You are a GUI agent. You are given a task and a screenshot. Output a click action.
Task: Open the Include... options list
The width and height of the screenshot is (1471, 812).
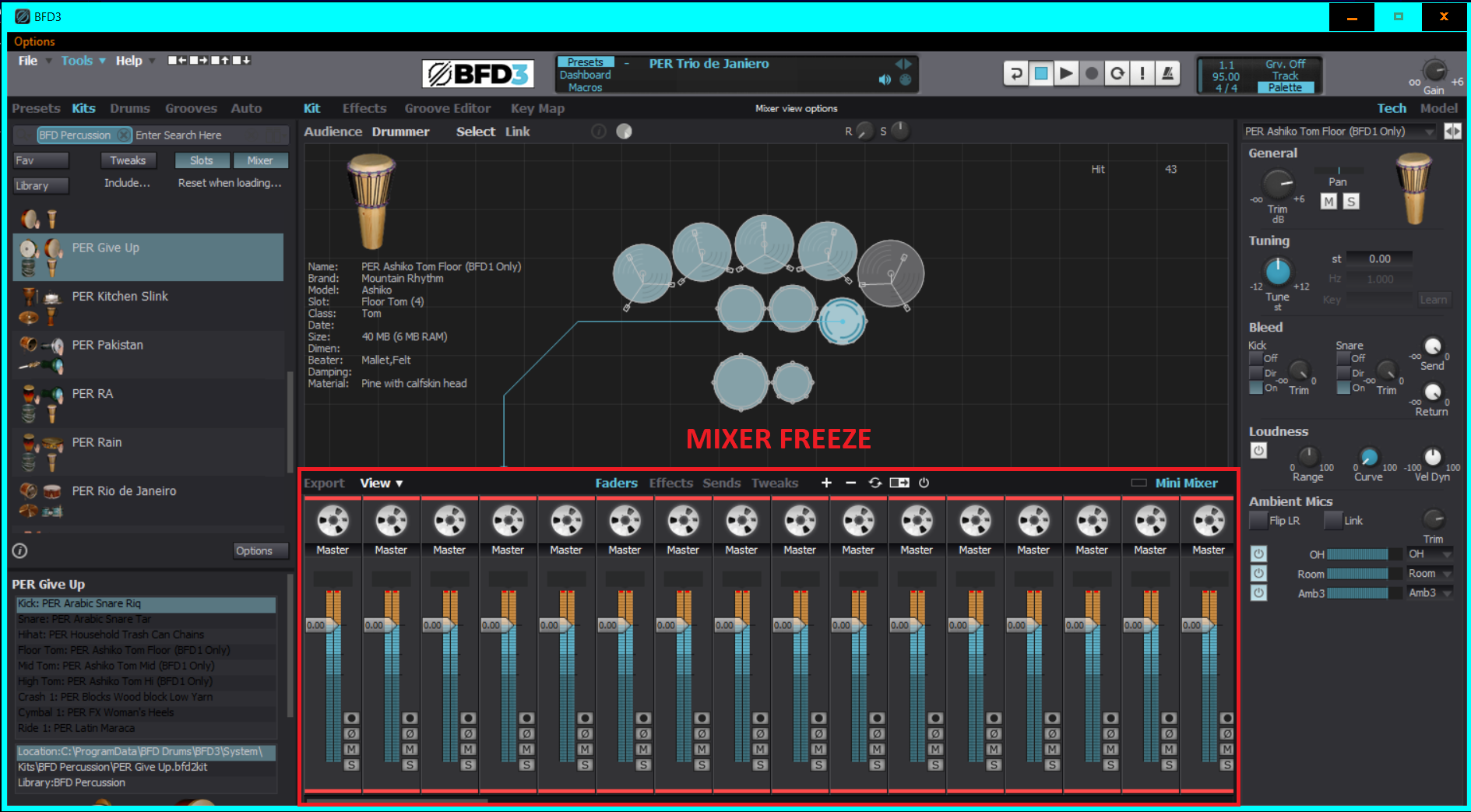click(x=127, y=183)
